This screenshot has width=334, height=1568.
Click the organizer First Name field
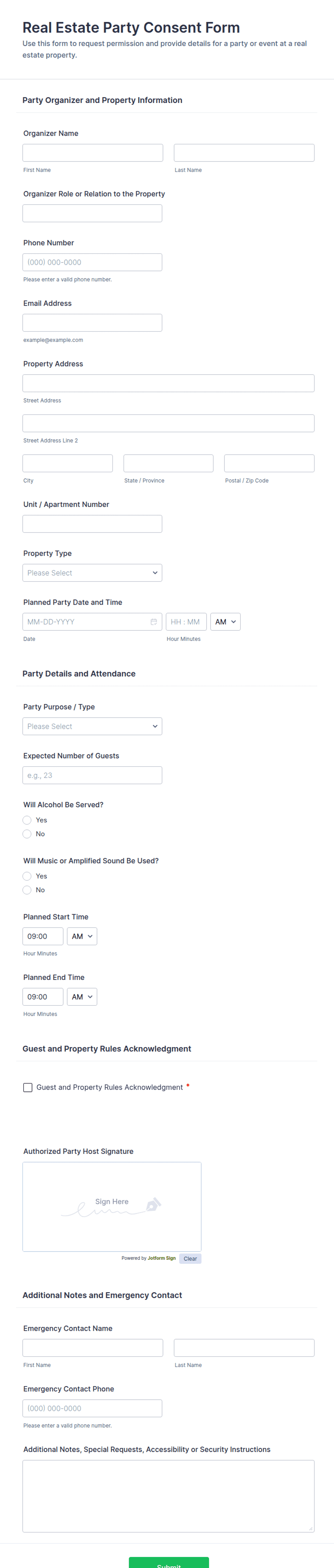(x=93, y=153)
